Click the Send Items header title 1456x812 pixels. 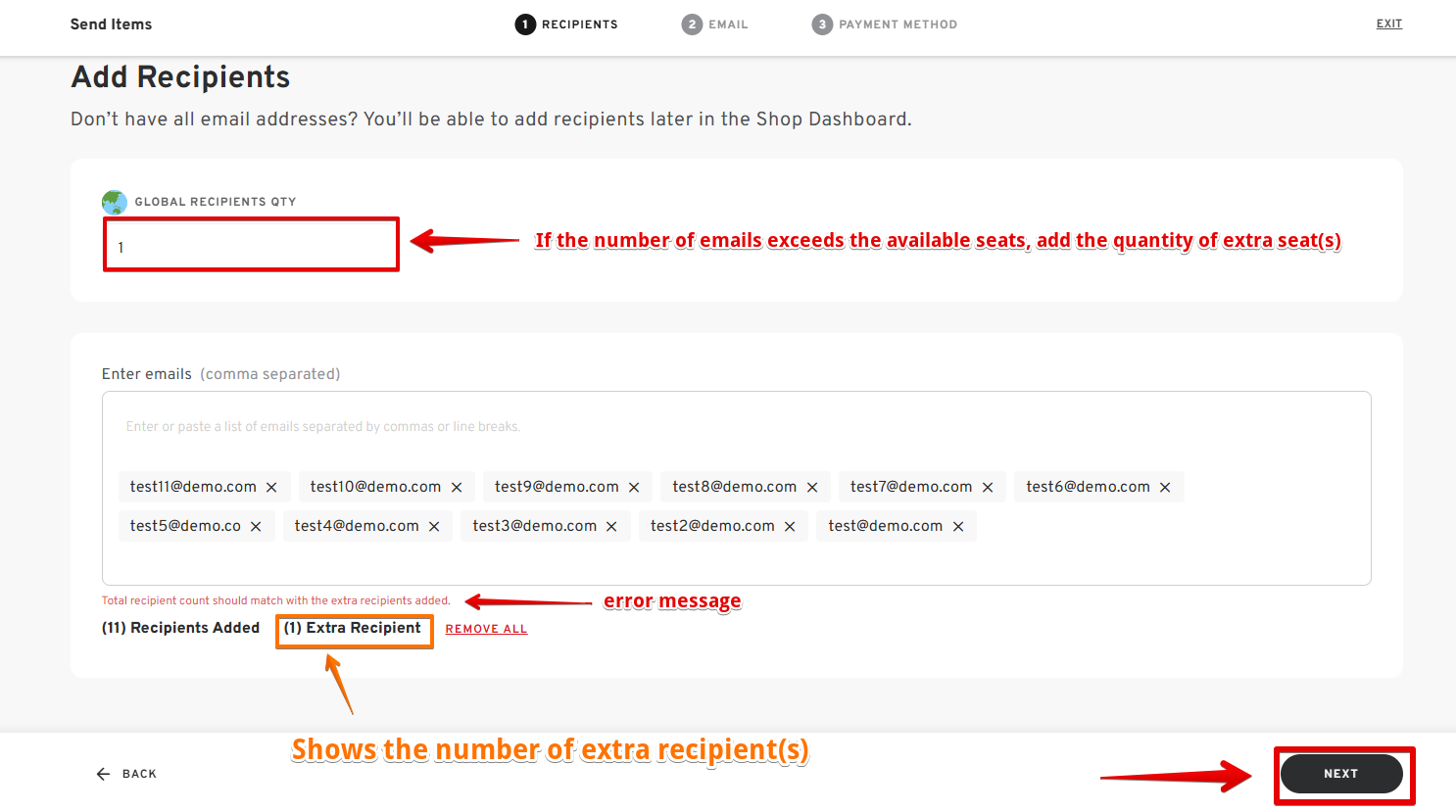111,24
